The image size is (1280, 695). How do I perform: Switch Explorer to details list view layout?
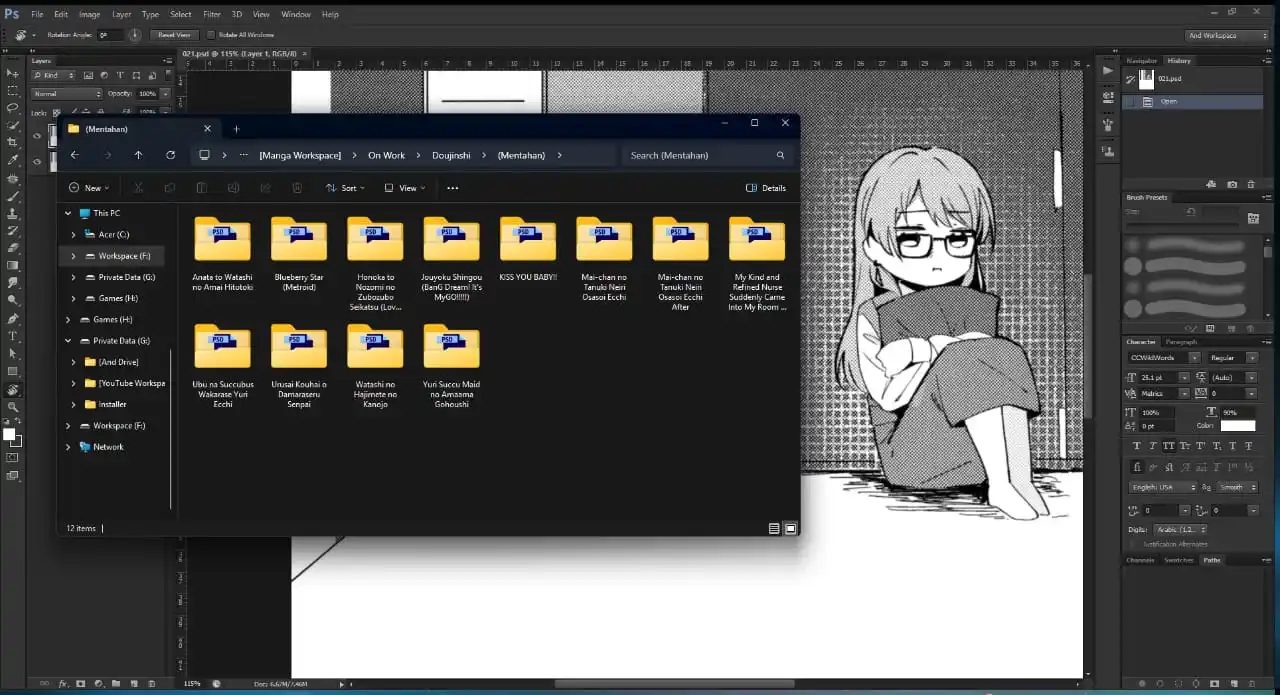pyautogui.click(x=774, y=528)
